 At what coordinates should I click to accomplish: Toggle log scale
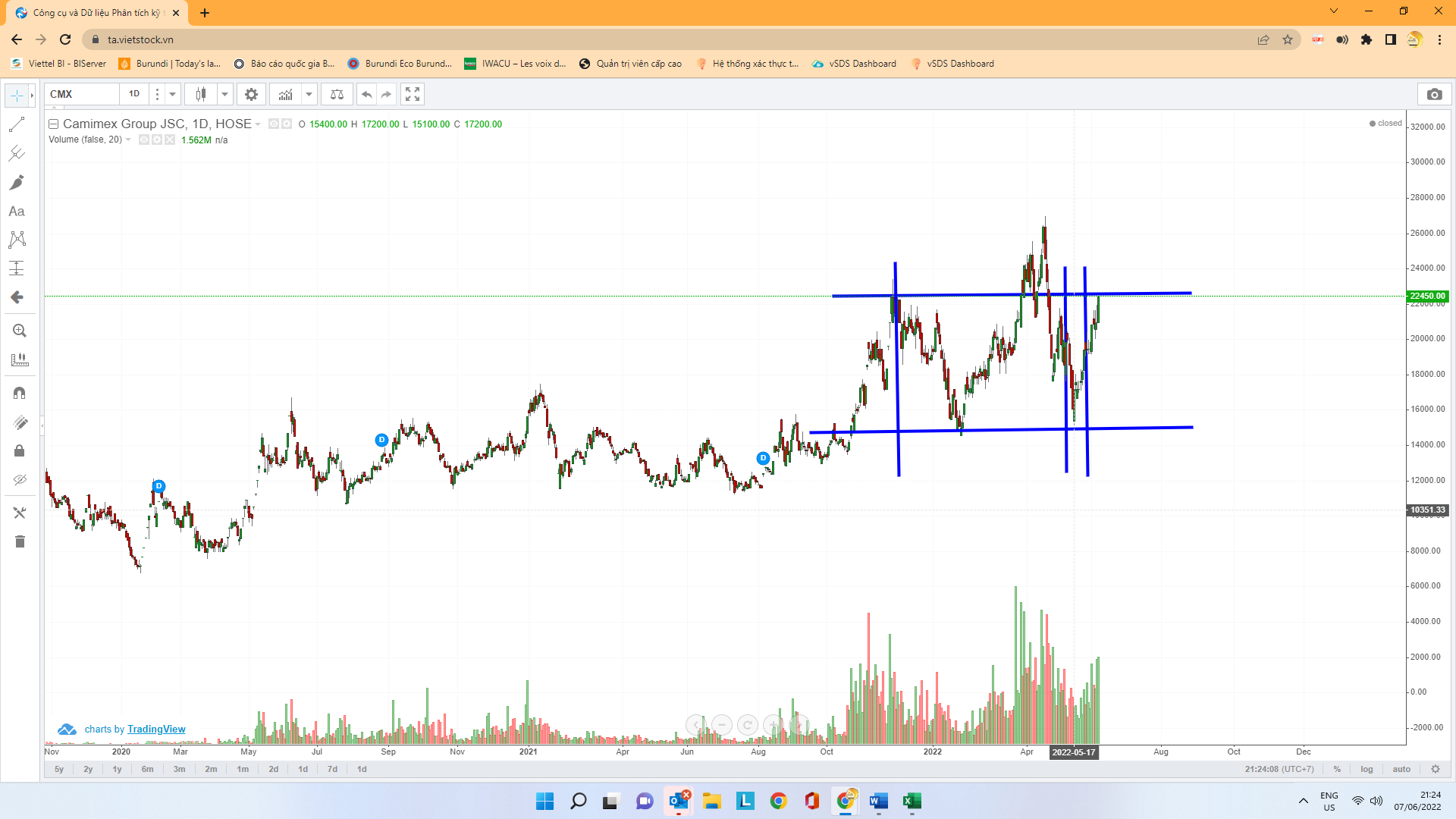(1367, 769)
